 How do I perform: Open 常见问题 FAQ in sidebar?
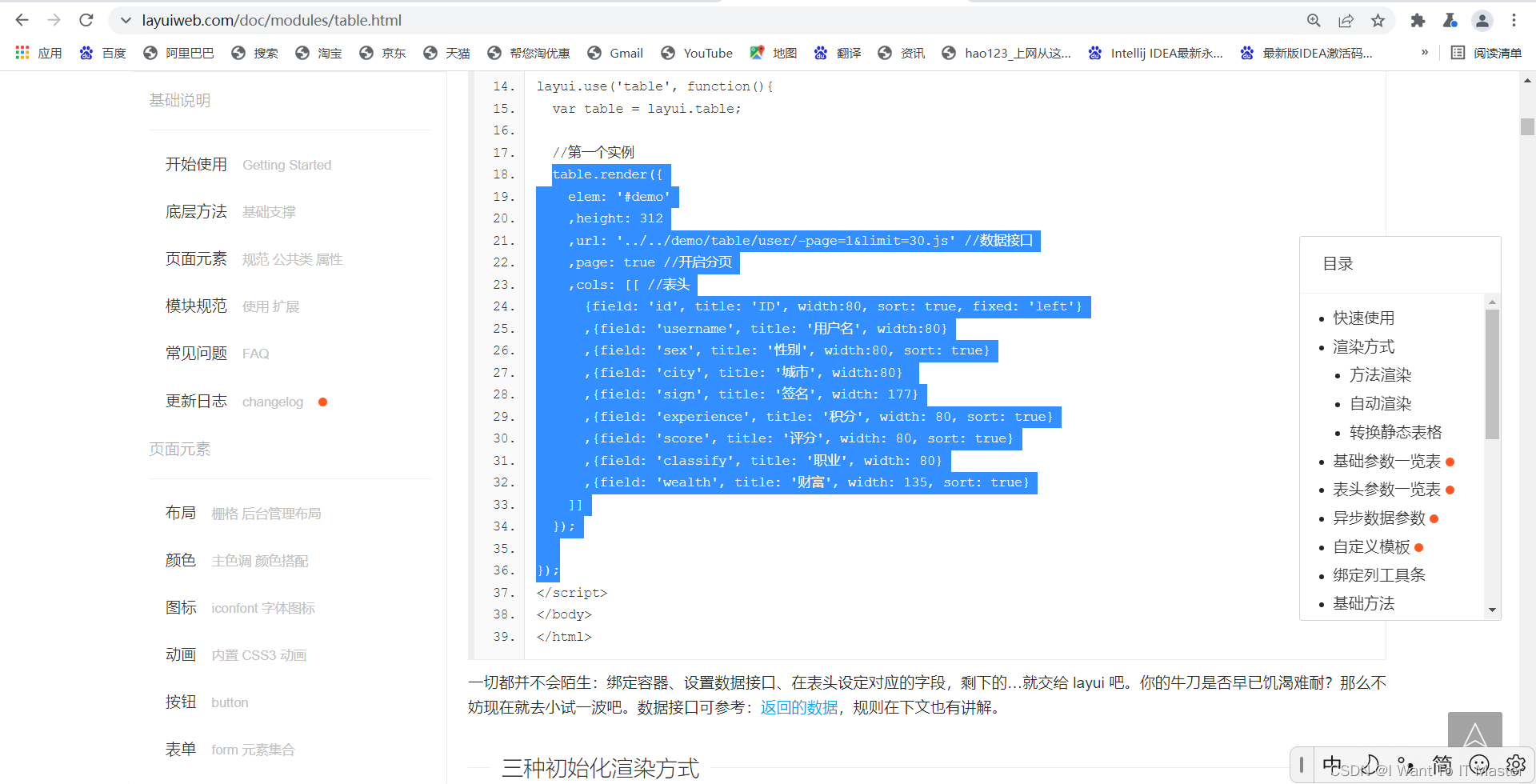[217, 354]
